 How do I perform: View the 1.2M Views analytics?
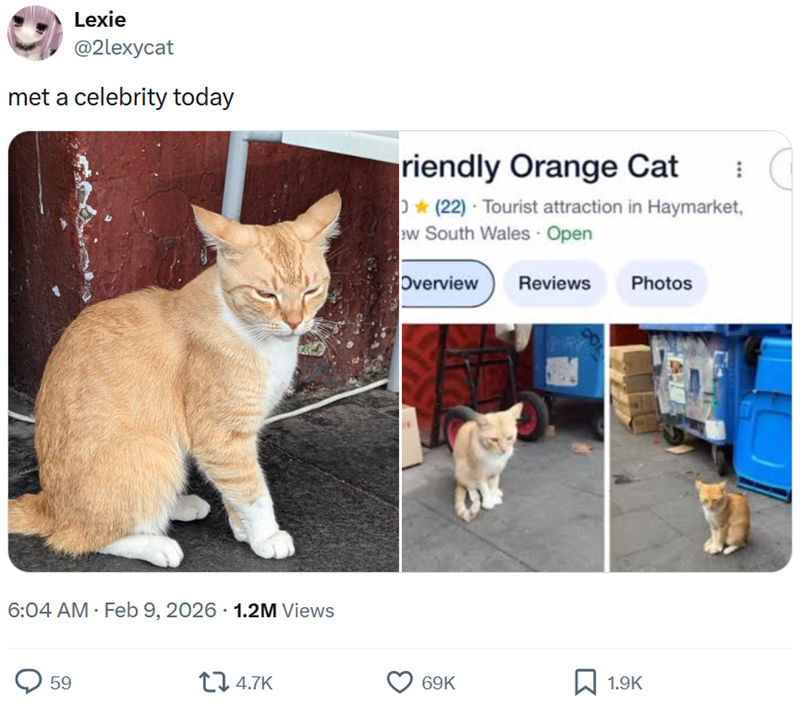coord(283,610)
